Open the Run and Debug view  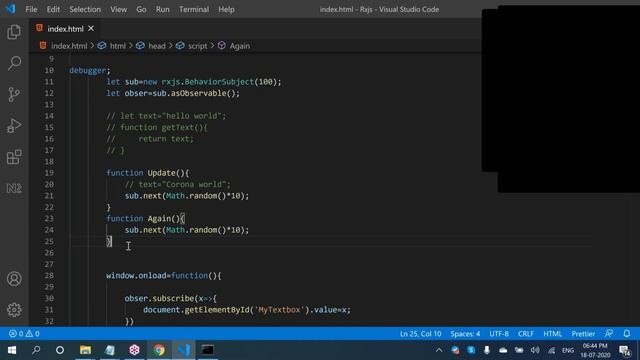[14, 126]
